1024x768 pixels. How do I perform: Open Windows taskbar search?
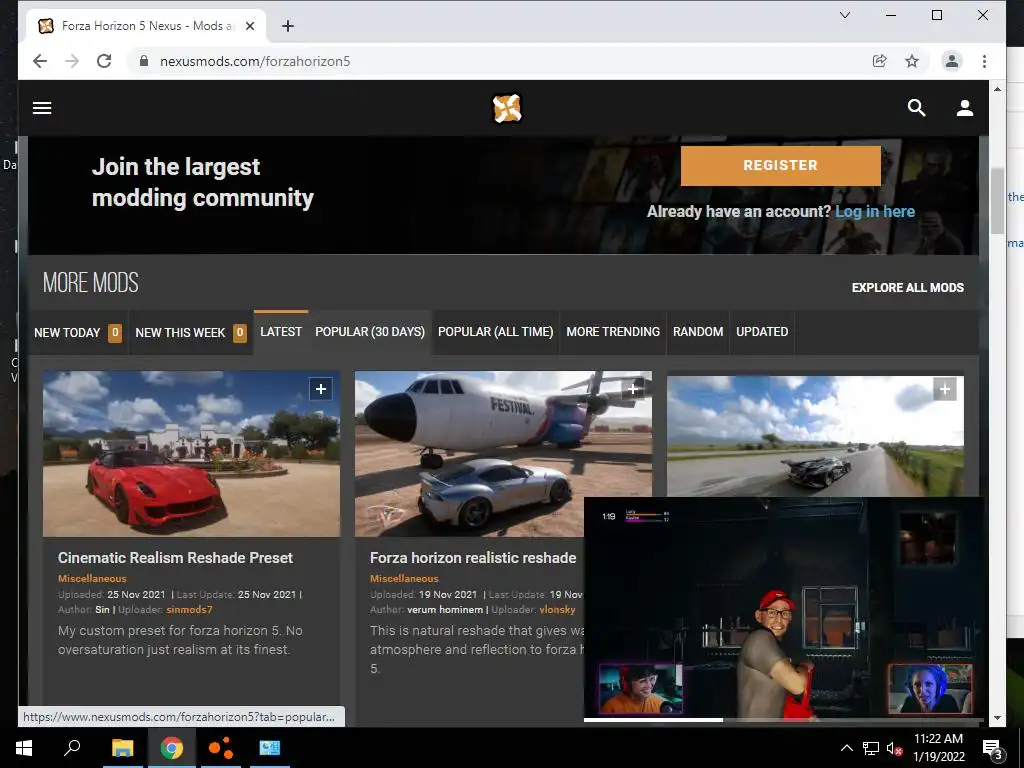(x=72, y=748)
